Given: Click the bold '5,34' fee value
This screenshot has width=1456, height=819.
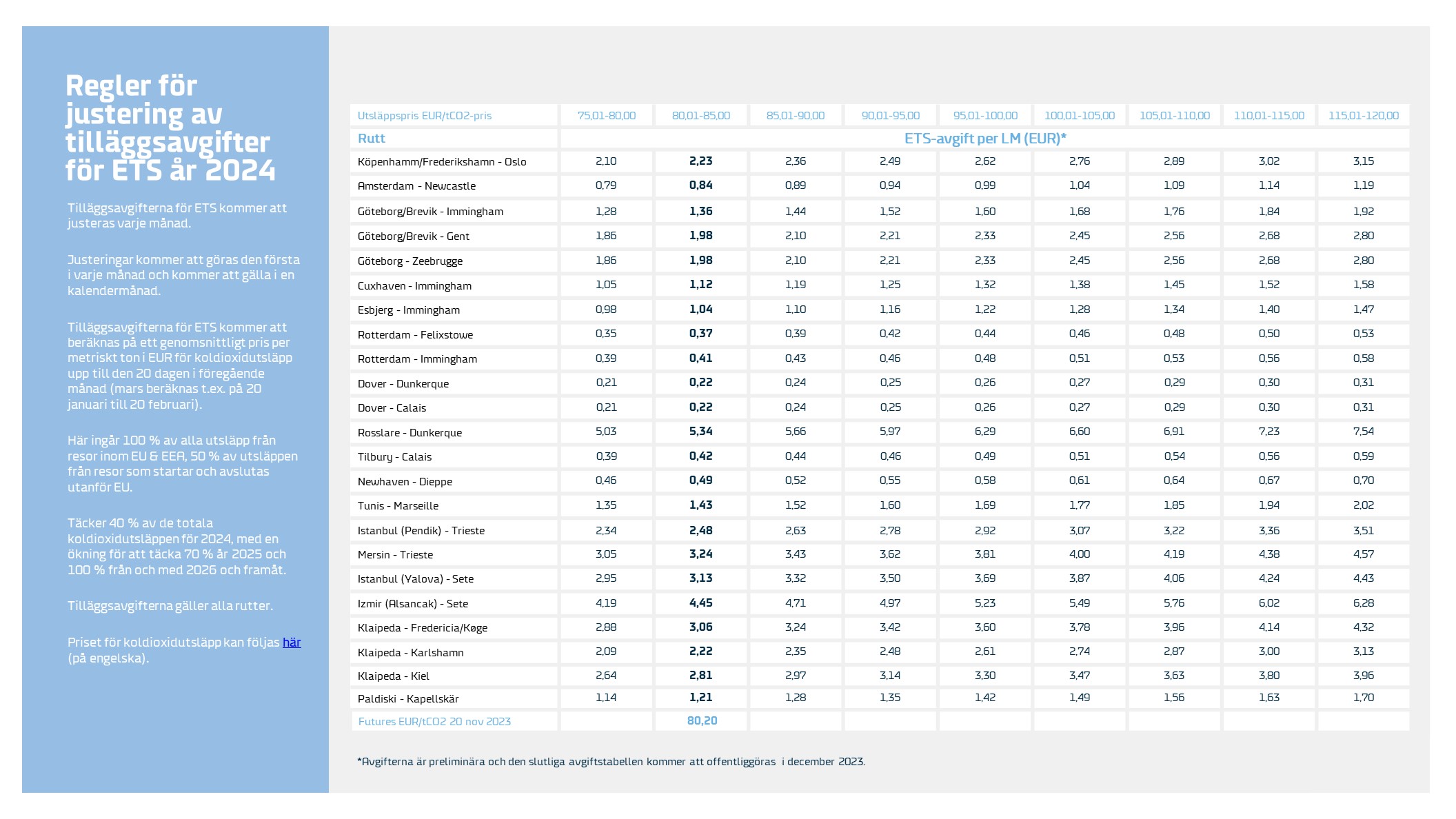Looking at the screenshot, I should point(700,432).
